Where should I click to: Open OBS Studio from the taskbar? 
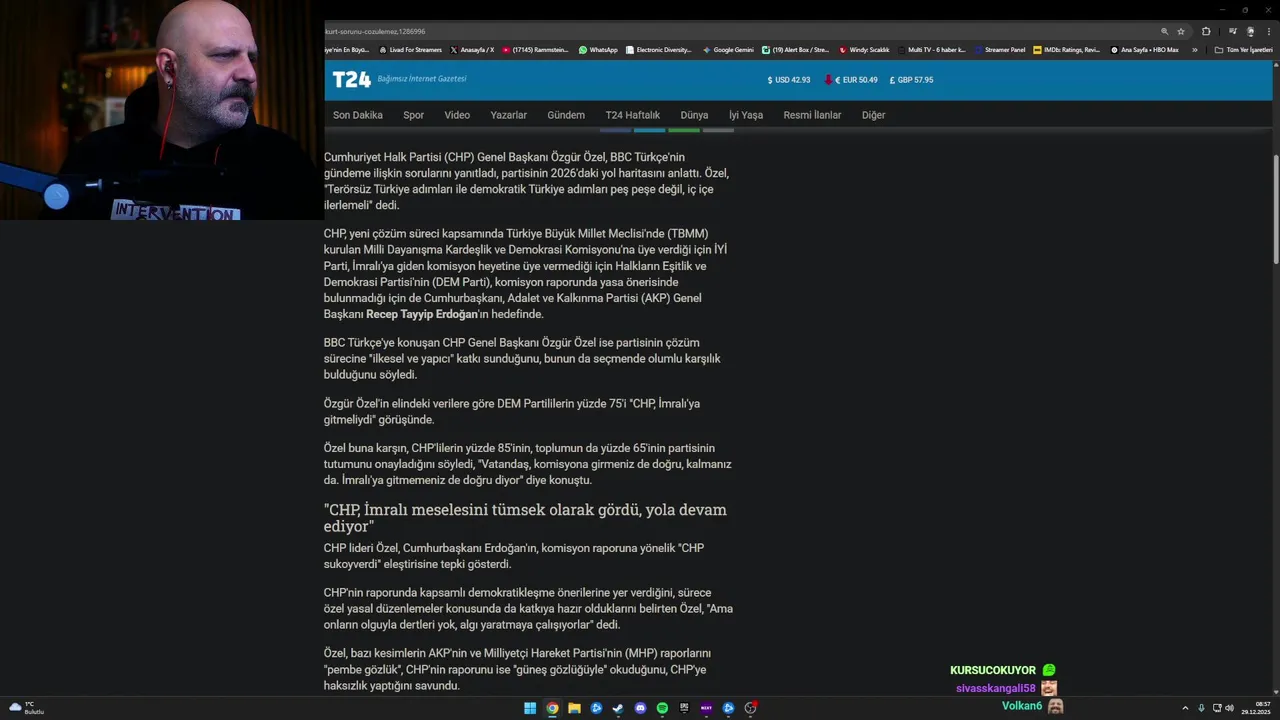pyautogui.click(x=750, y=708)
